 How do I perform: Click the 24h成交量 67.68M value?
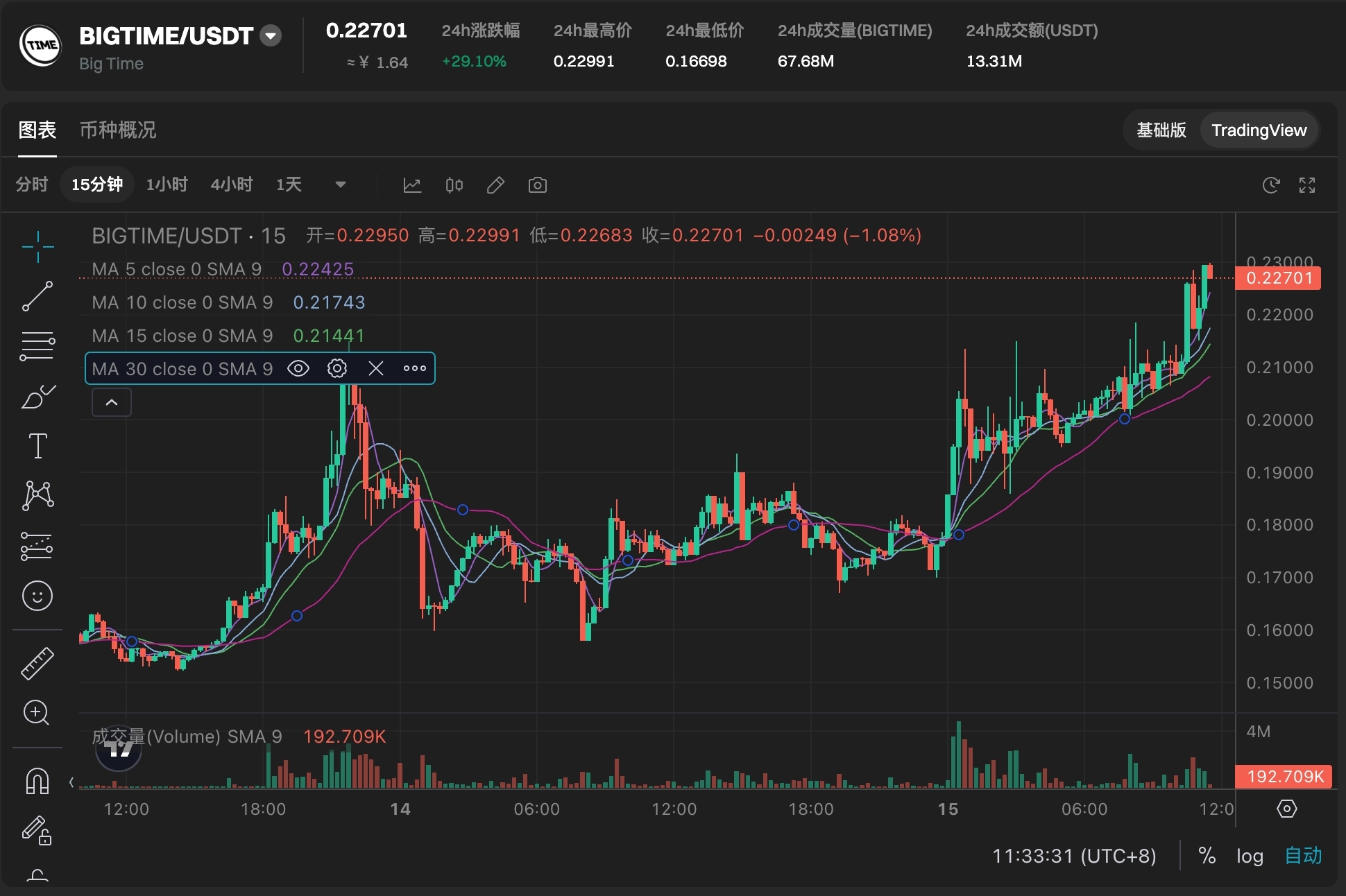(806, 61)
